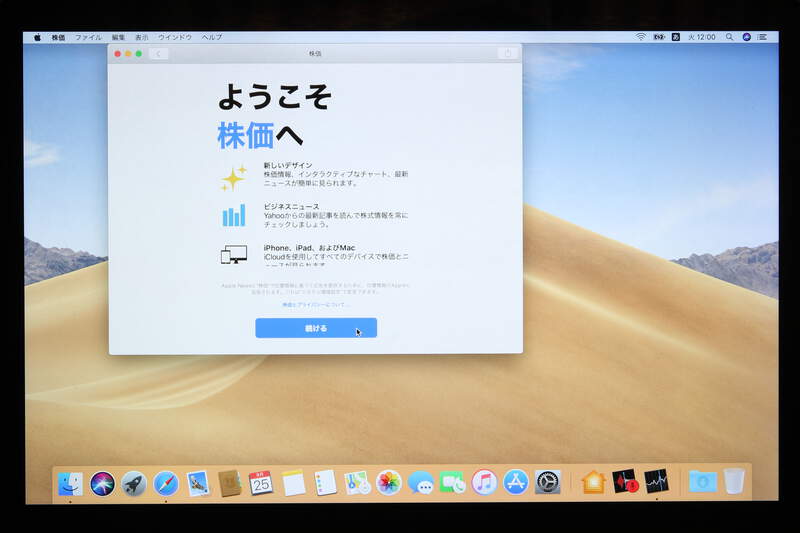Open System Preferences gear icon
The width and height of the screenshot is (800, 533).
click(547, 483)
